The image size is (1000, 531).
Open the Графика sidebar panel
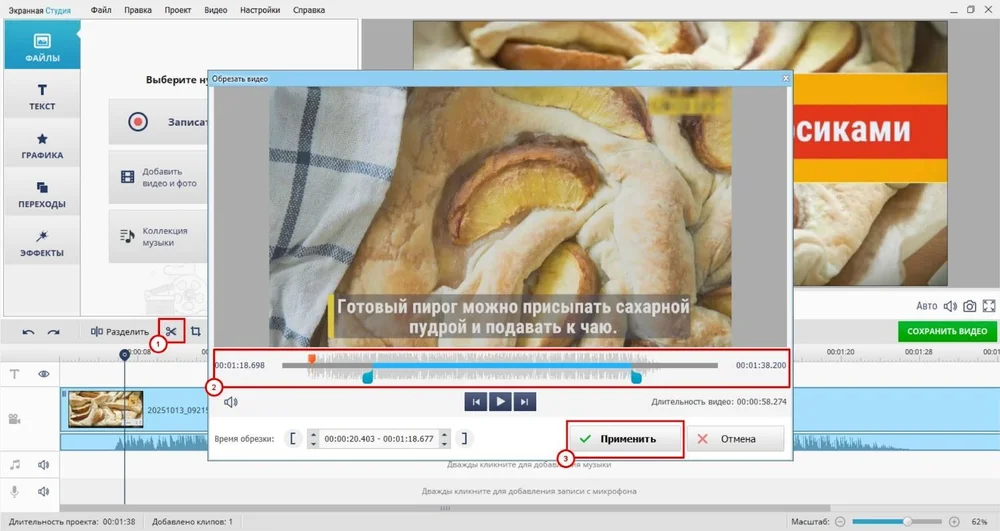(42, 145)
